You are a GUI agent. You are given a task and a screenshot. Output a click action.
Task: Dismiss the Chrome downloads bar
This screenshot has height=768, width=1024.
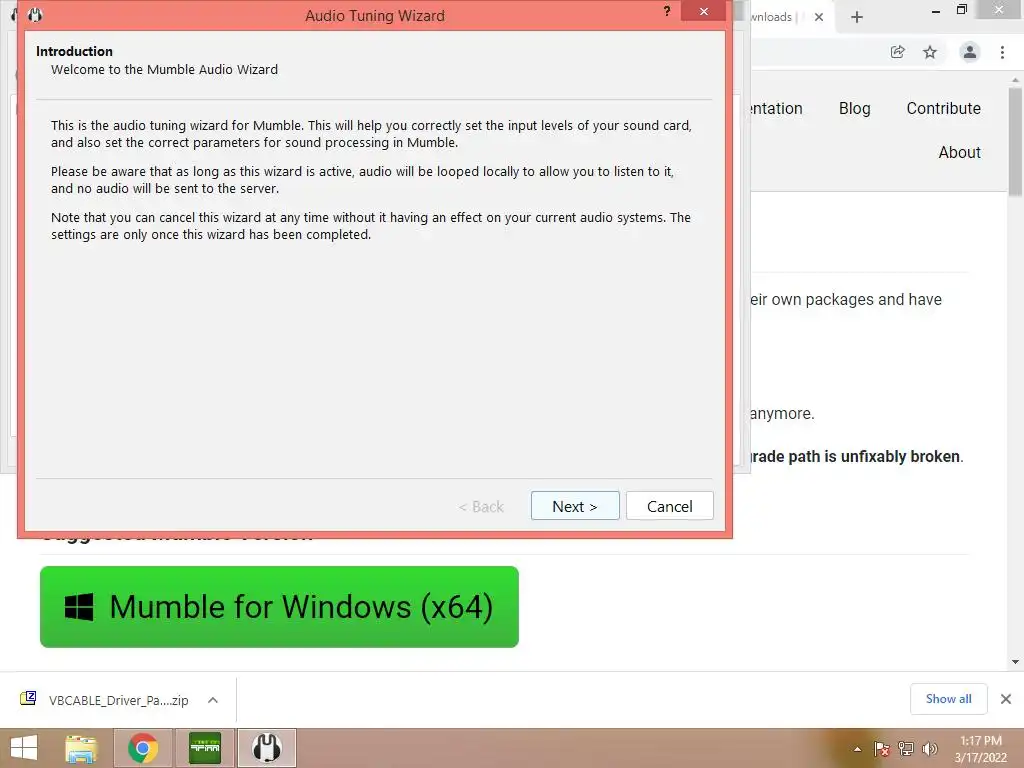1006,699
